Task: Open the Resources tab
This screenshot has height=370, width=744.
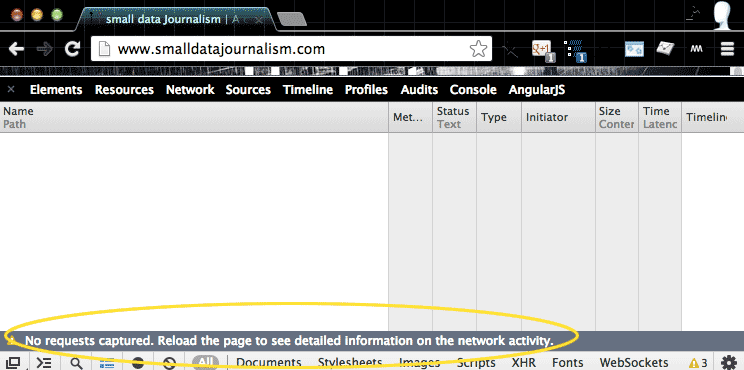Action: coord(124,90)
